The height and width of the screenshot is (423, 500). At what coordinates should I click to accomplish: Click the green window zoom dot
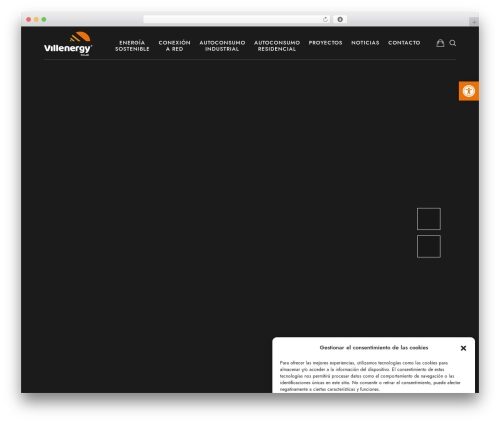tap(44, 20)
